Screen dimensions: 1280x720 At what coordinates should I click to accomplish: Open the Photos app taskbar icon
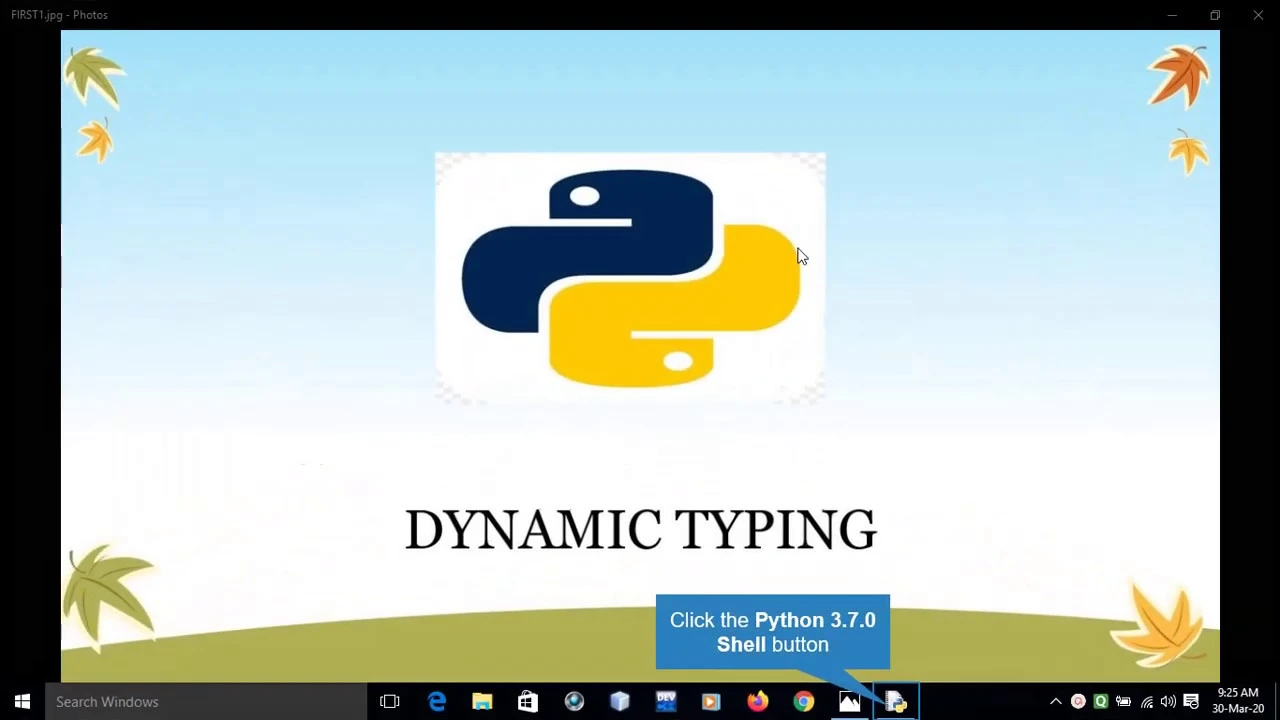(850, 702)
